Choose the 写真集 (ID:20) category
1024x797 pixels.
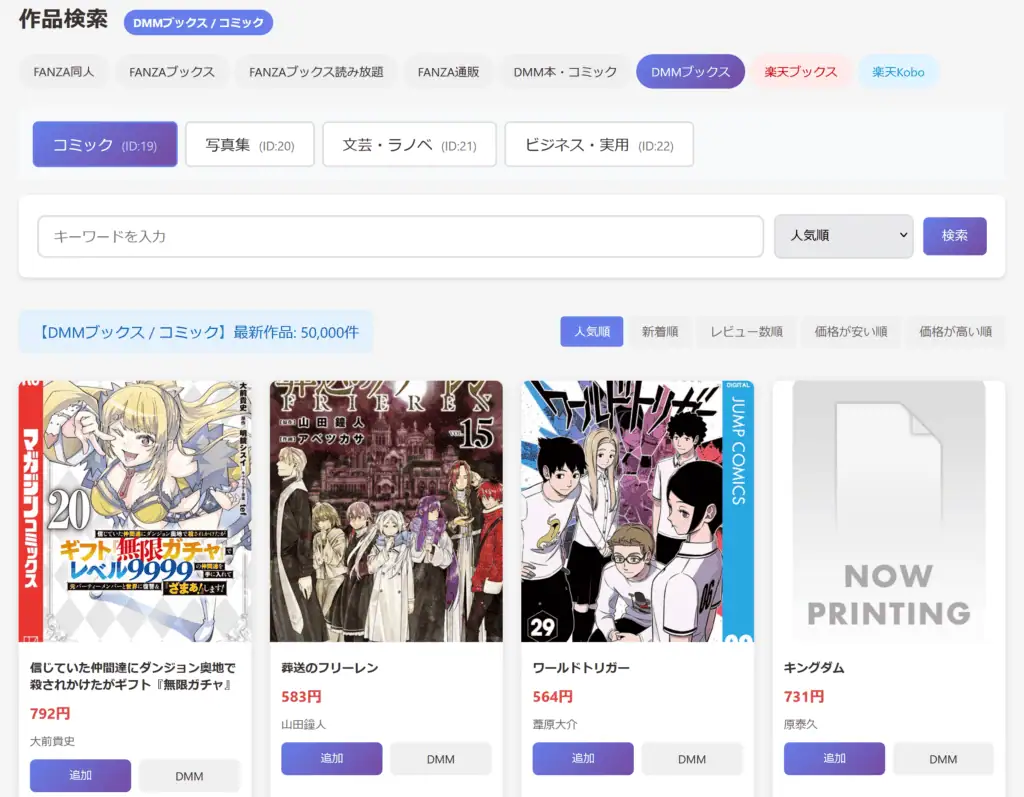point(249,144)
